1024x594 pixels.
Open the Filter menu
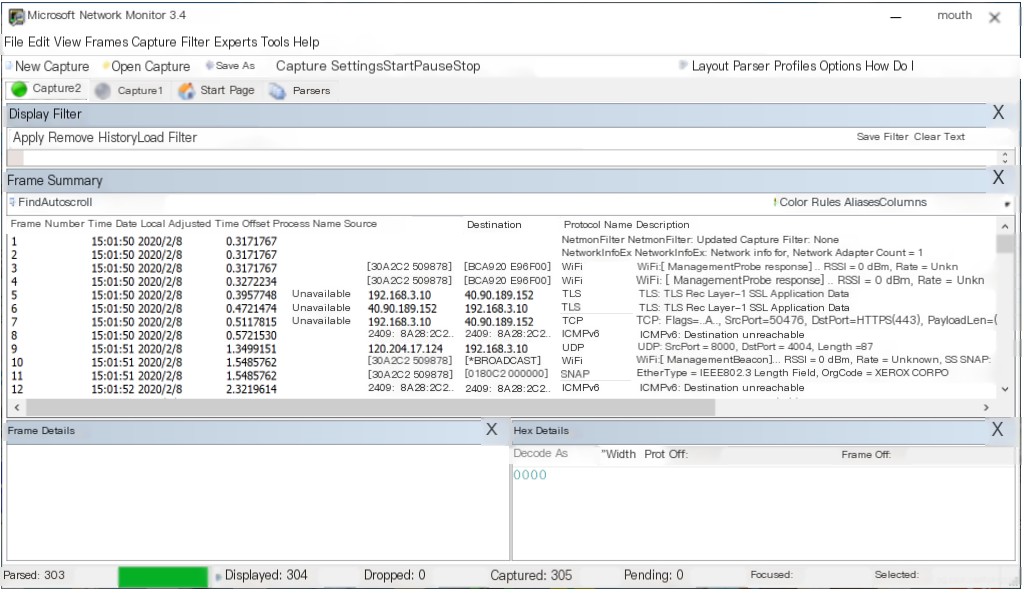195,42
